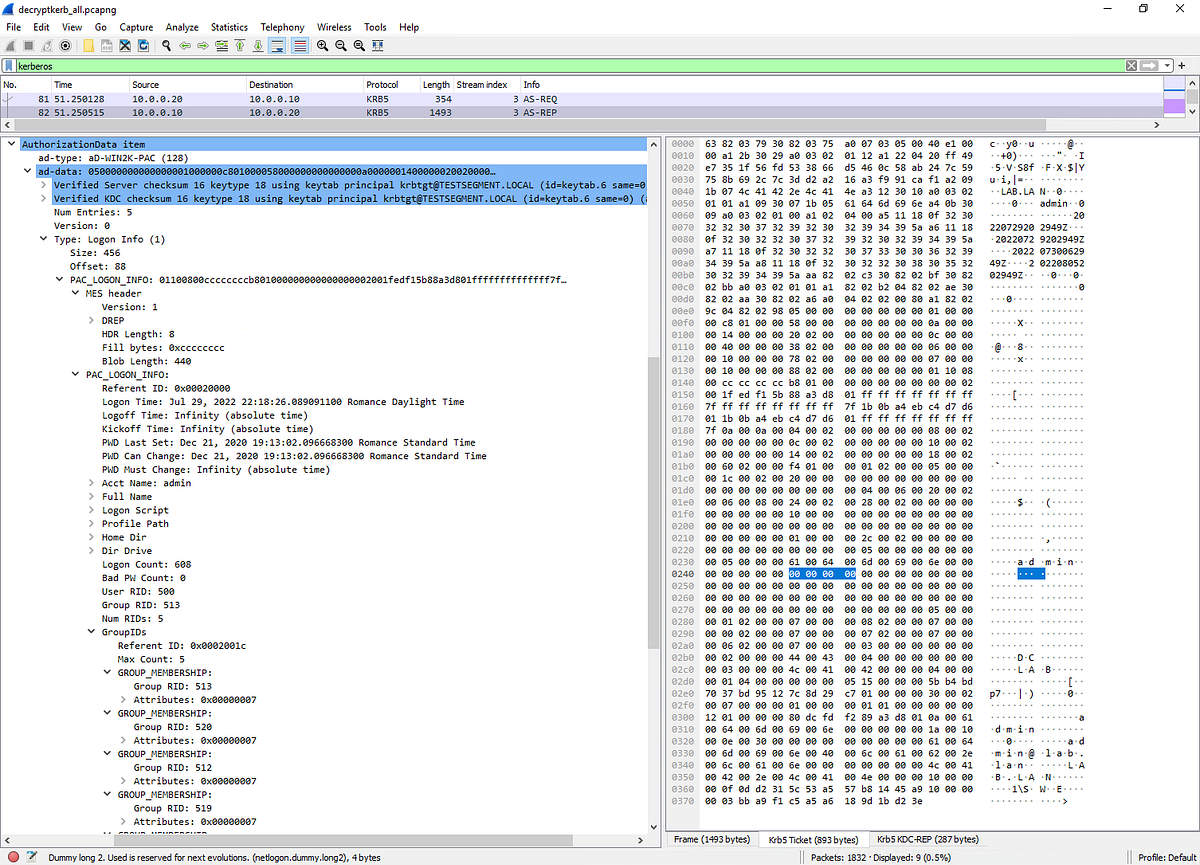
Task: Expand the Acct Name field details
Action: pyautogui.click(x=91, y=483)
